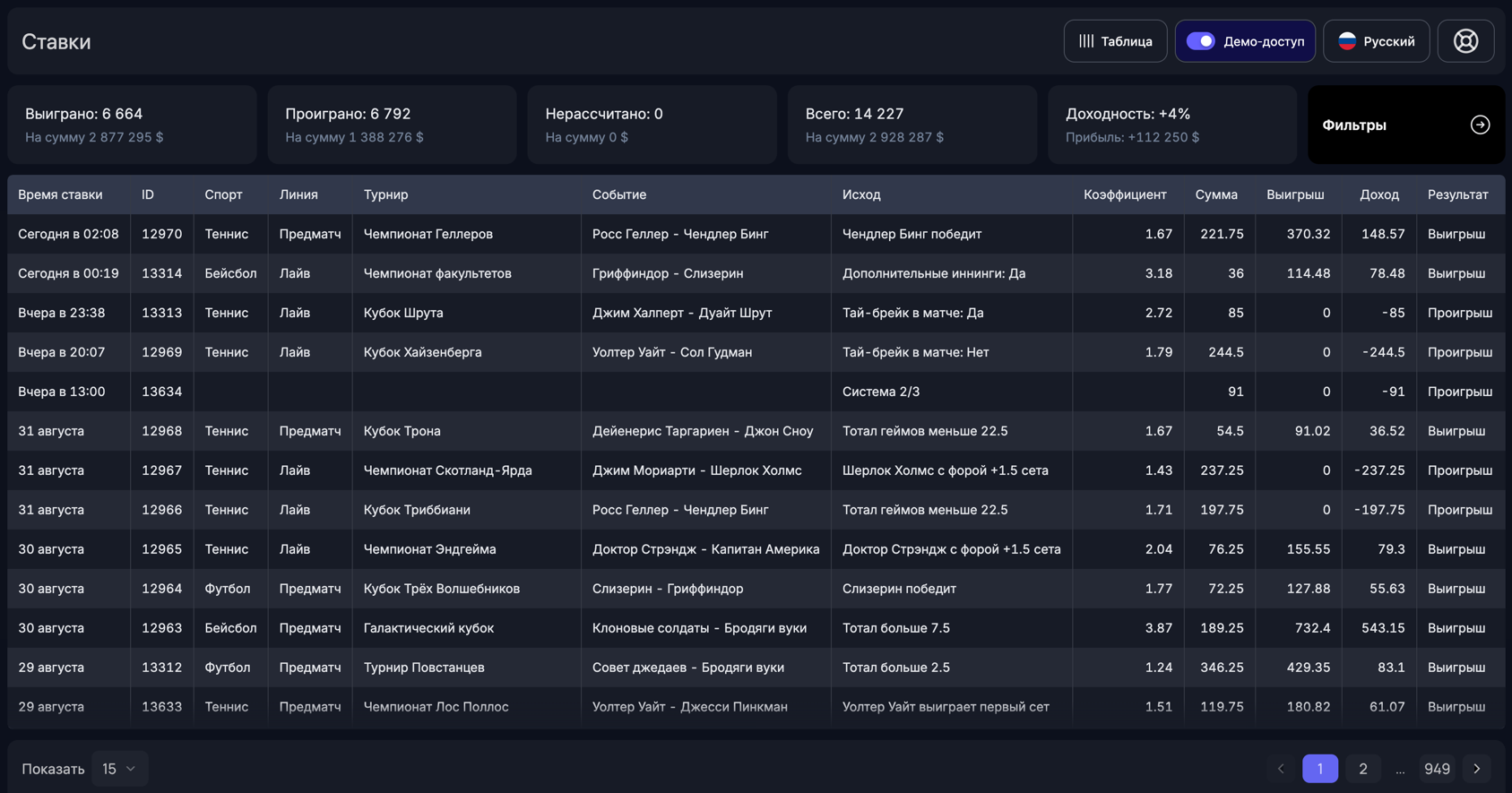Screen dimensions: 1512x793
Task: Click the Russian flag language icon
Action: pos(1347,41)
